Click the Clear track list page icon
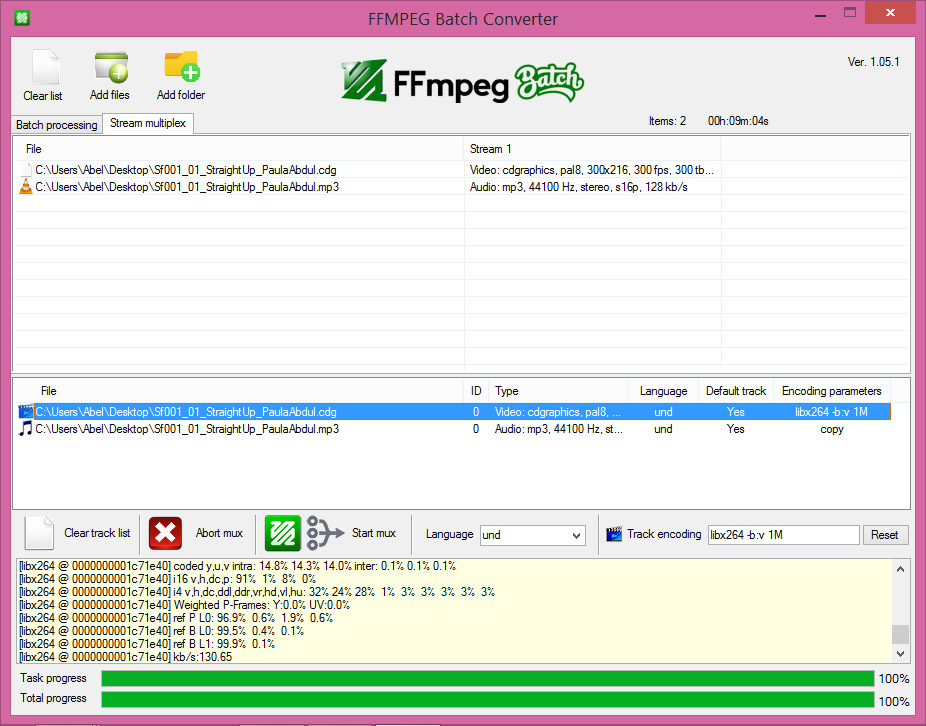 point(40,533)
